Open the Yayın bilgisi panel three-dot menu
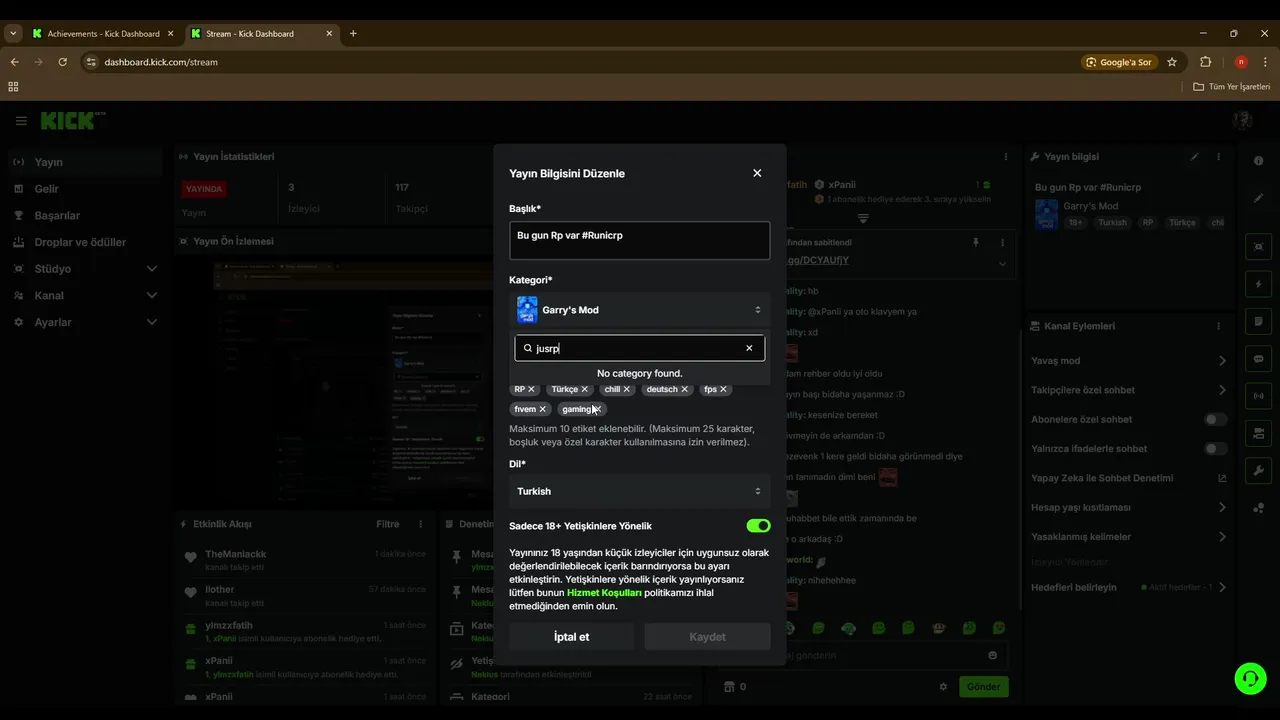The width and height of the screenshot is (1280, 720). [x=1218, y=157]
